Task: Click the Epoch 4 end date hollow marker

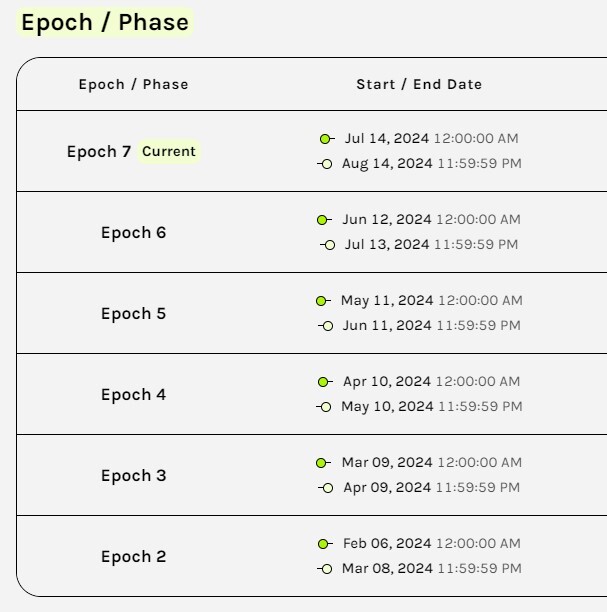Action: point(324,407)
